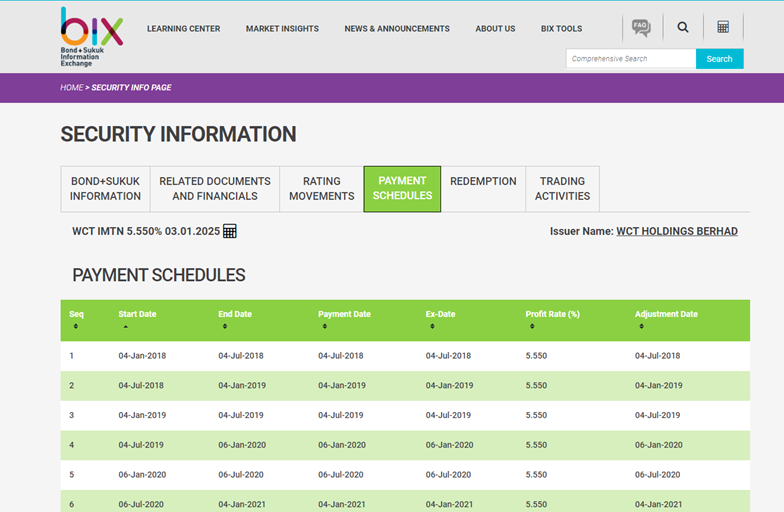Viewport: 784px width, 512px height.
Task: Sort by Seq column arrows
Action: click(76, 326)
